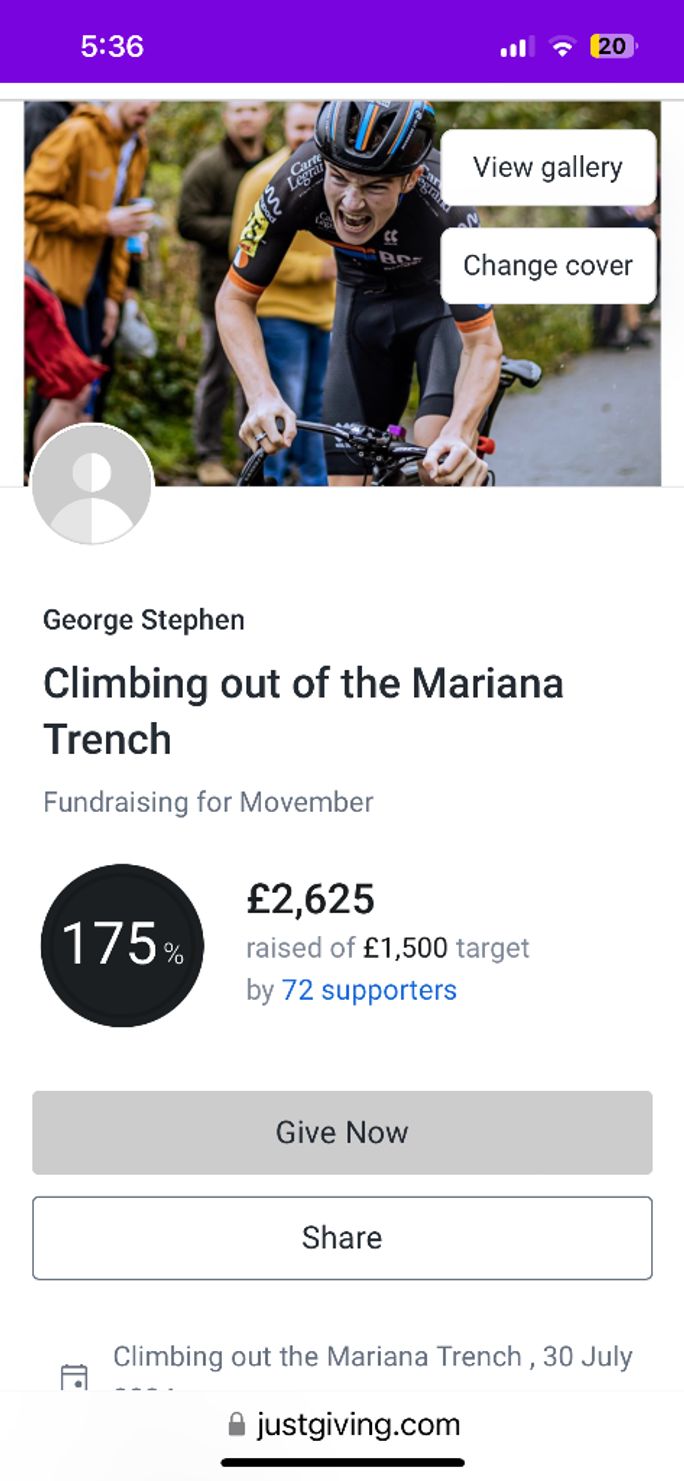Tap the cellular signal bars icon

click(517, 47)
